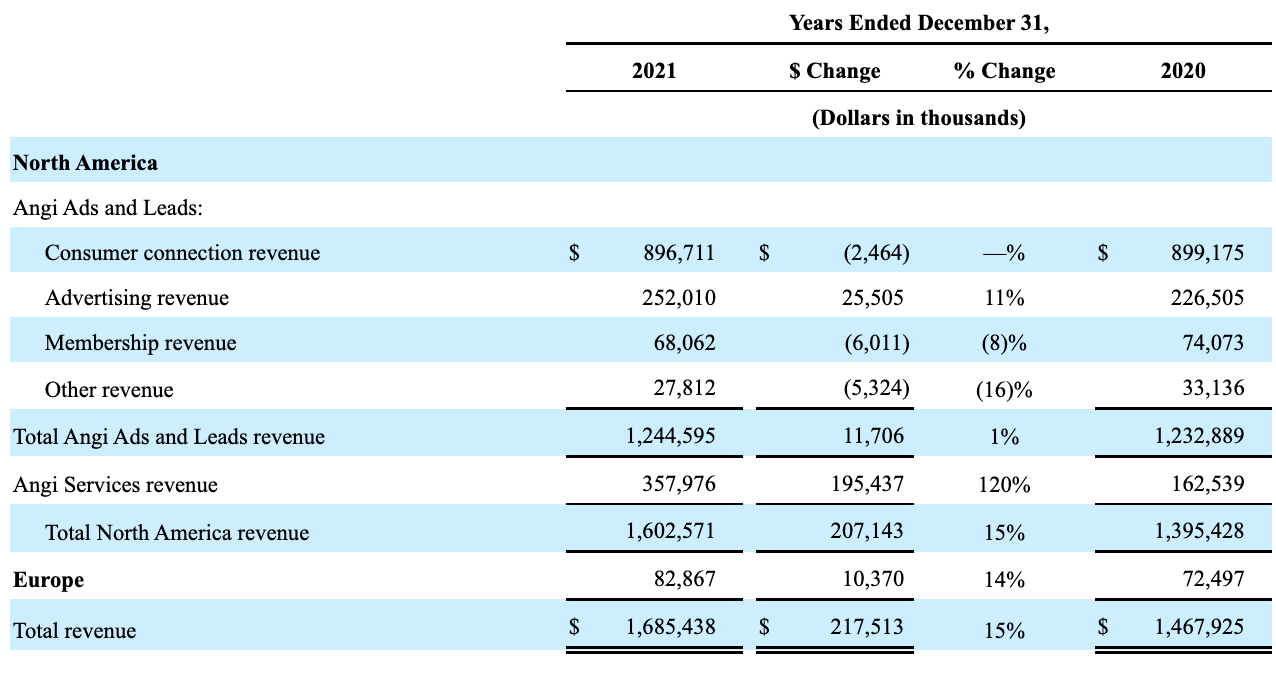
Task: Select the 'Angi Services revenue' row label
Action: pyautogui.click(x=115, y=485)
